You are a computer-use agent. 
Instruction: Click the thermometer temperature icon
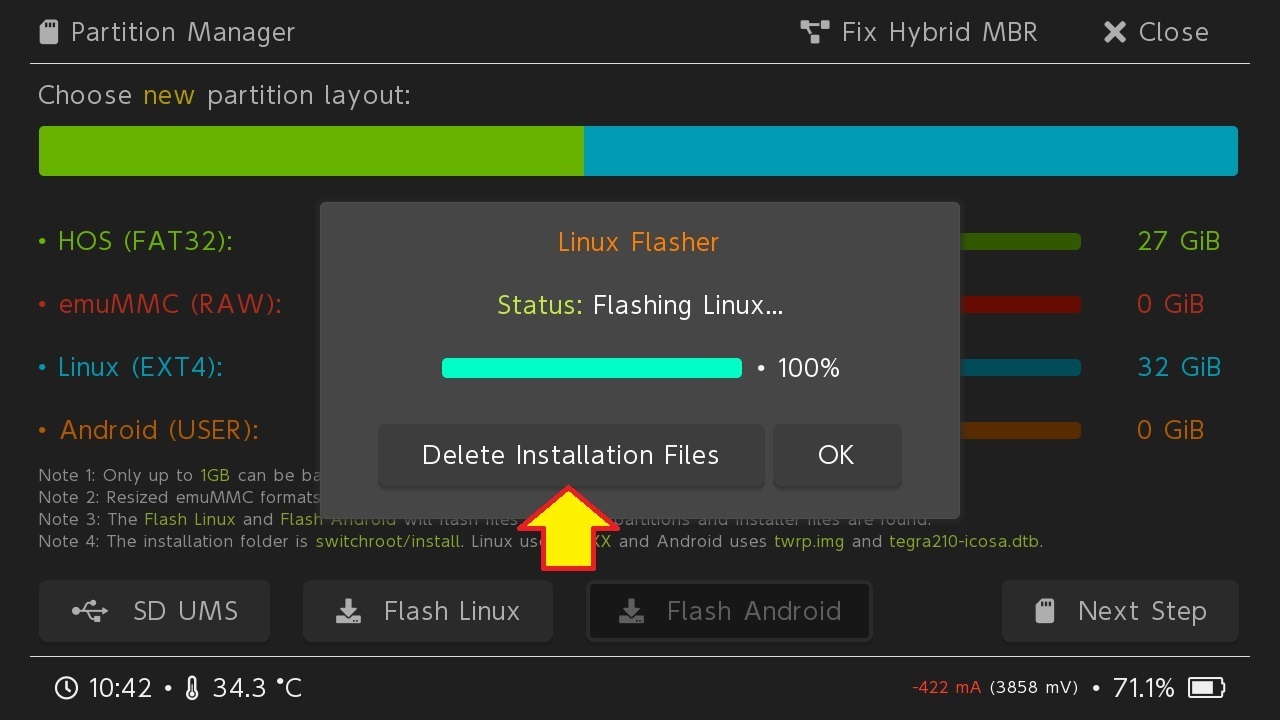click(x=193, y=688)
